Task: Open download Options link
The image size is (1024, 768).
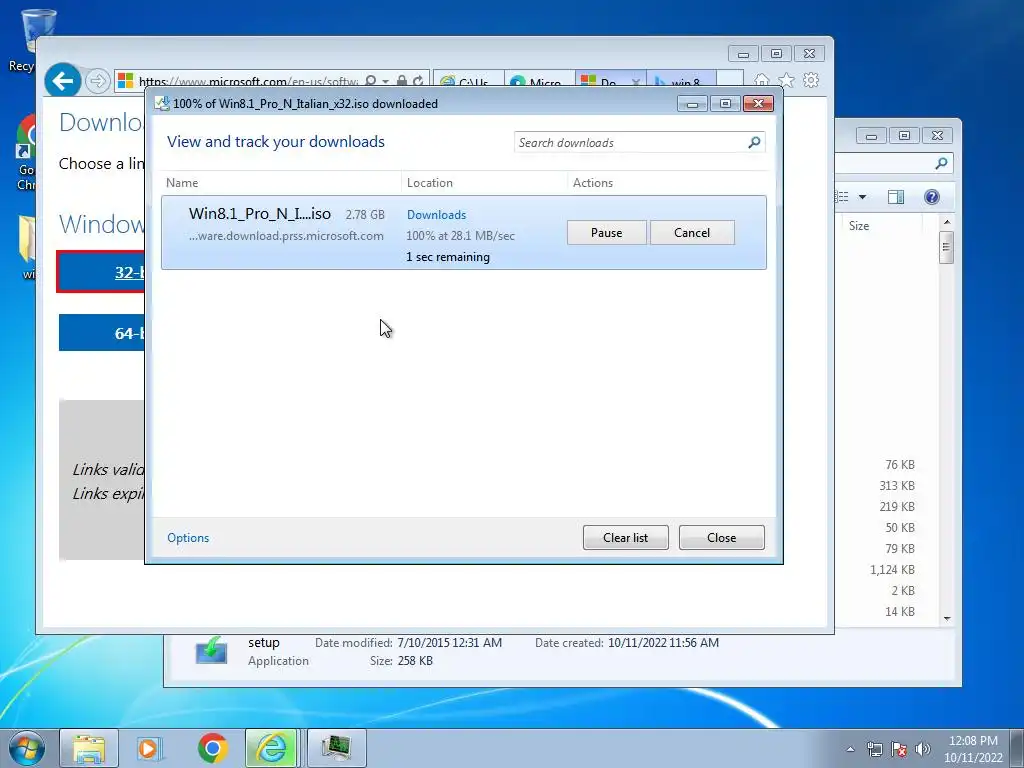Action: pyautogui.click(x=188, y=537)
